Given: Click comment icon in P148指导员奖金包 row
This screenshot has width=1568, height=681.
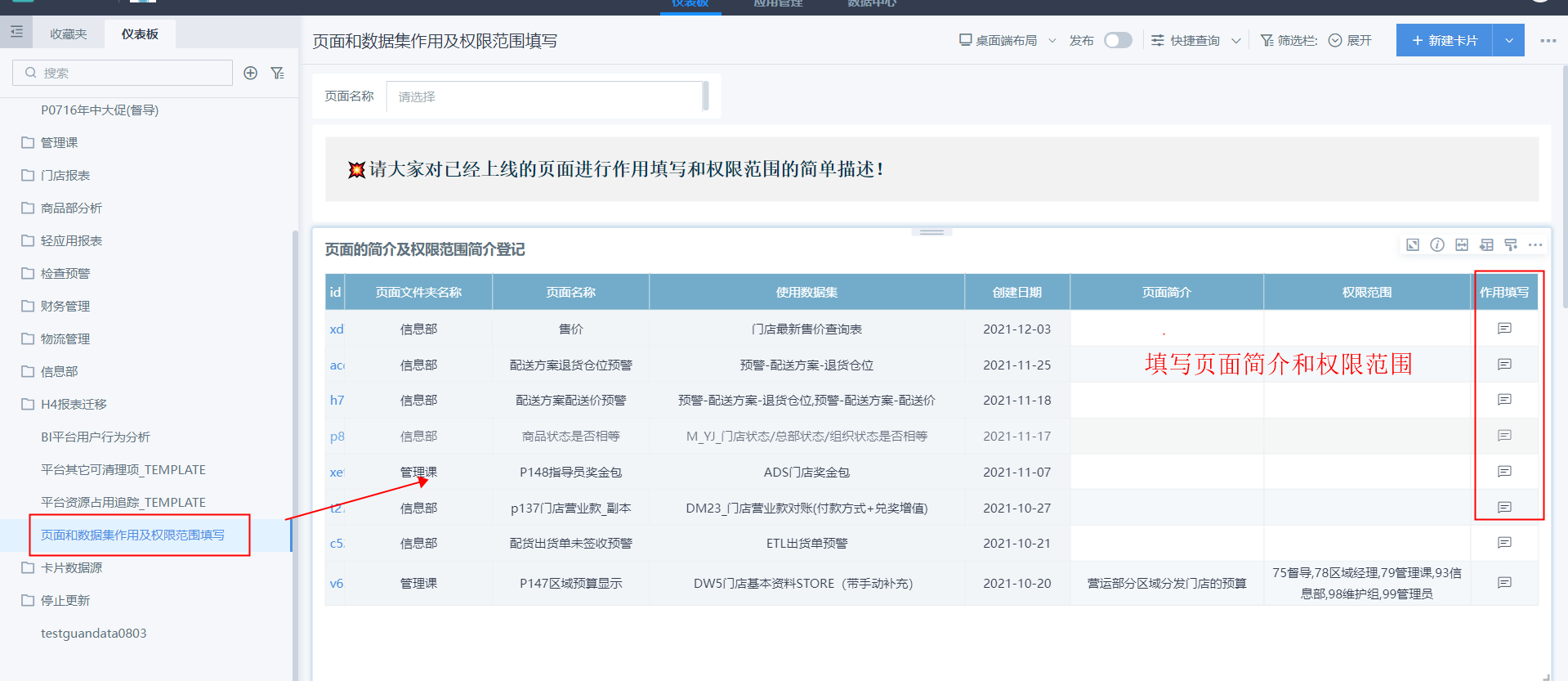Looking at the screenshot, I should [1504, 472].
